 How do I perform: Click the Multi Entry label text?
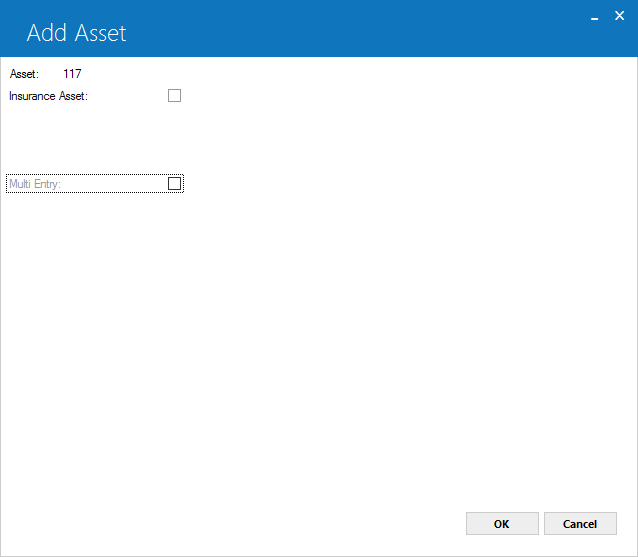pyautogui.click(x=35, y=184)
